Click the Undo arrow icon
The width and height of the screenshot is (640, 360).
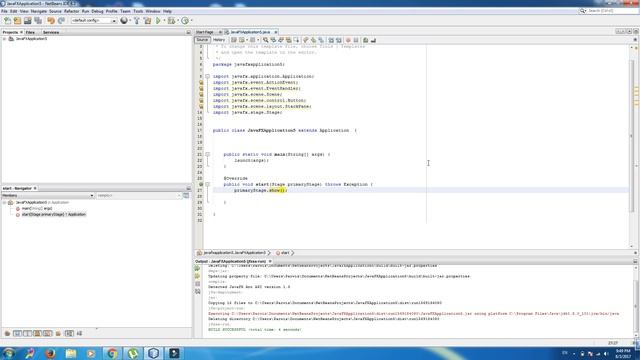coord(51,20)
